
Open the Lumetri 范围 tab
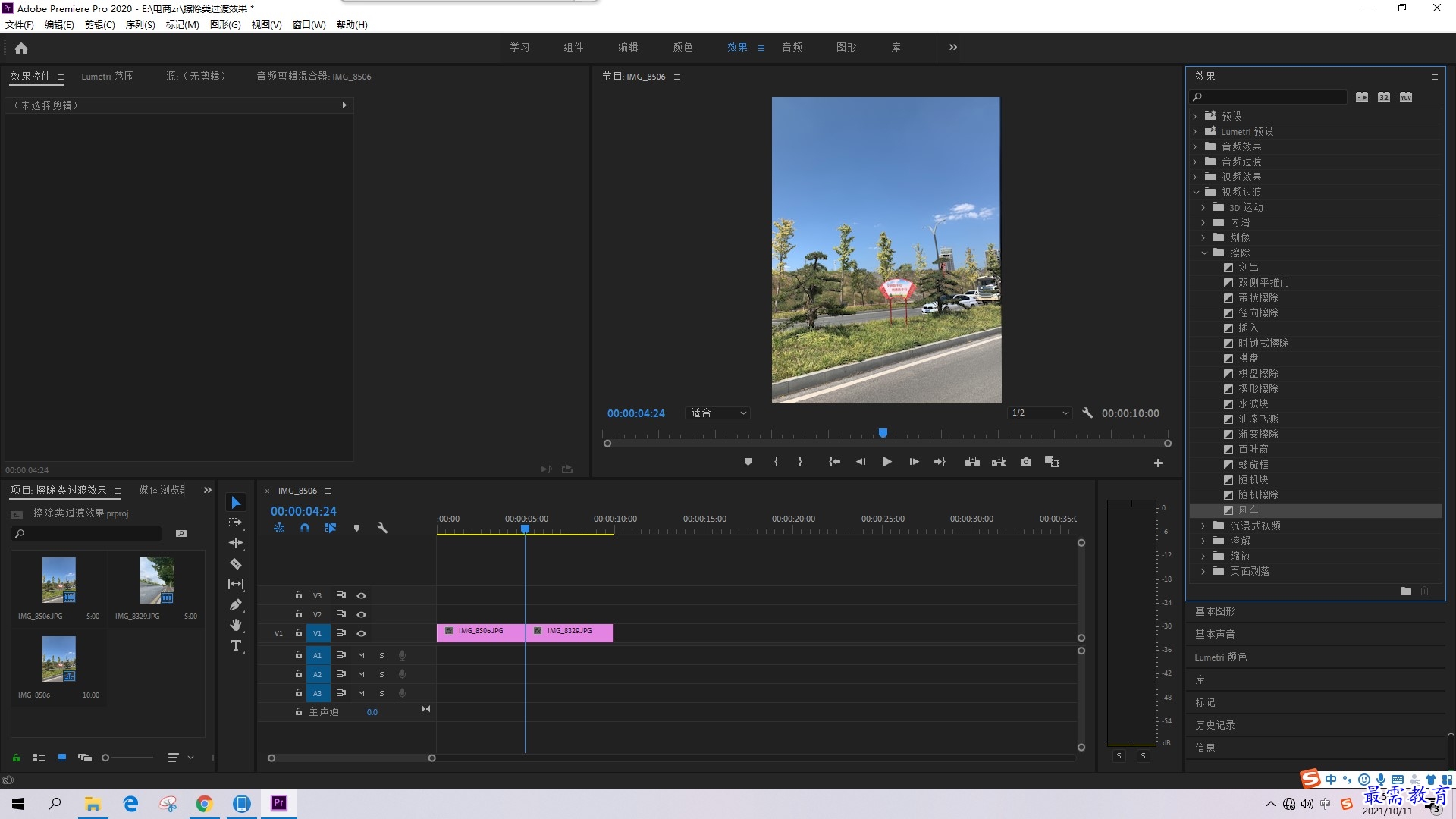[x=108, y=77]
